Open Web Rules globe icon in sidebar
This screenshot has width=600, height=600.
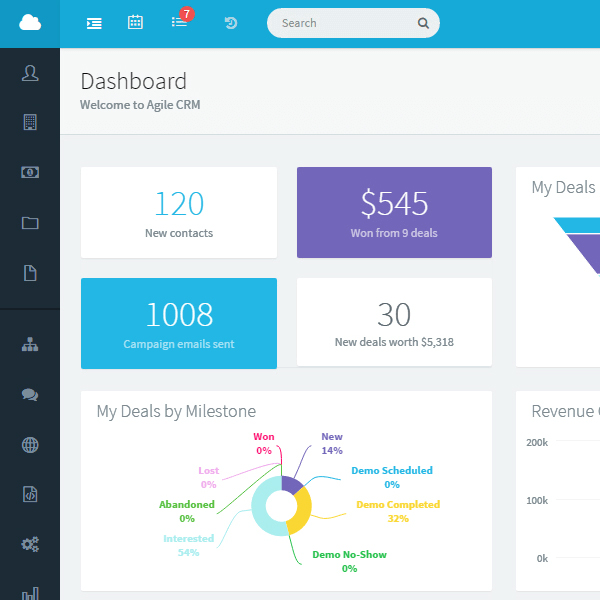(x=30, y=445)
